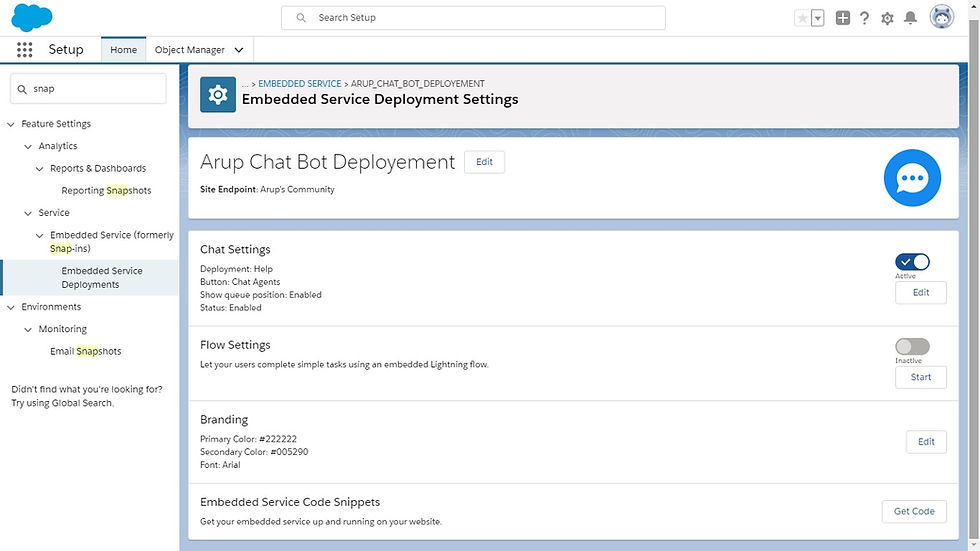Collapse Embedded Service (formerly Snap-ins) node
The image size is (980, 551).
click(x=39, y=236)
